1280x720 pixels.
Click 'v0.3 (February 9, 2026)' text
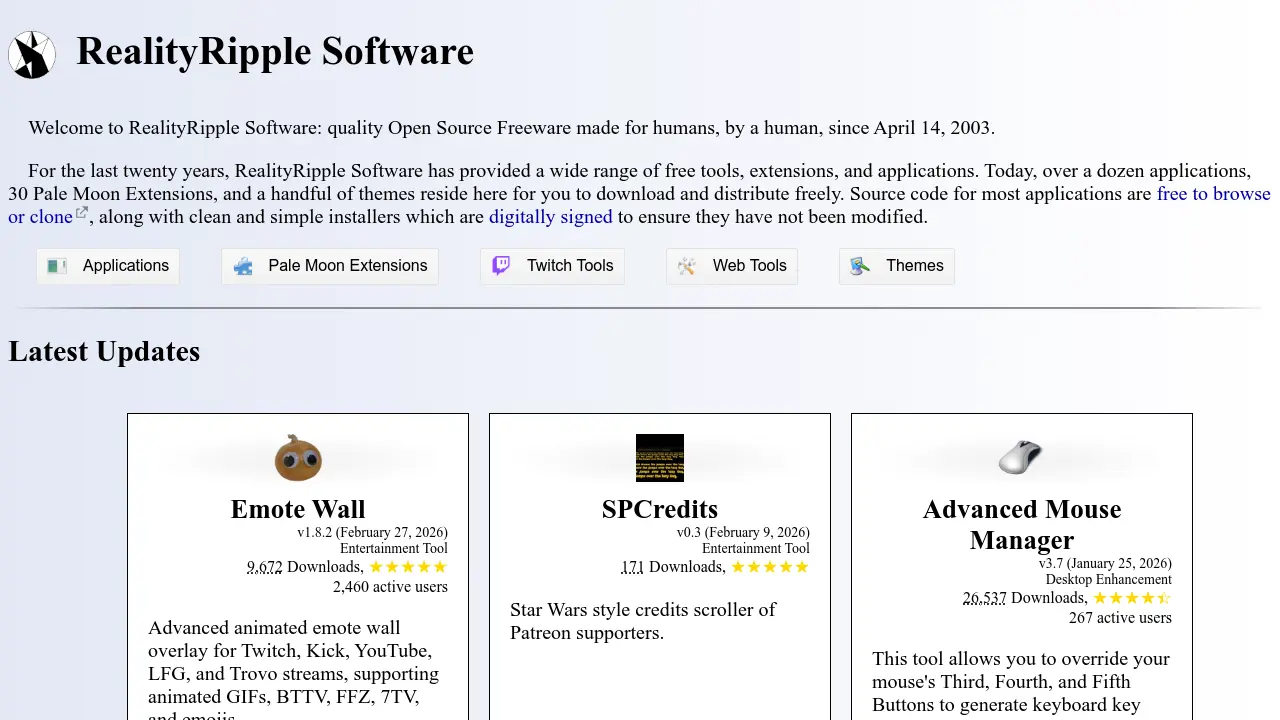pos(743,533)
